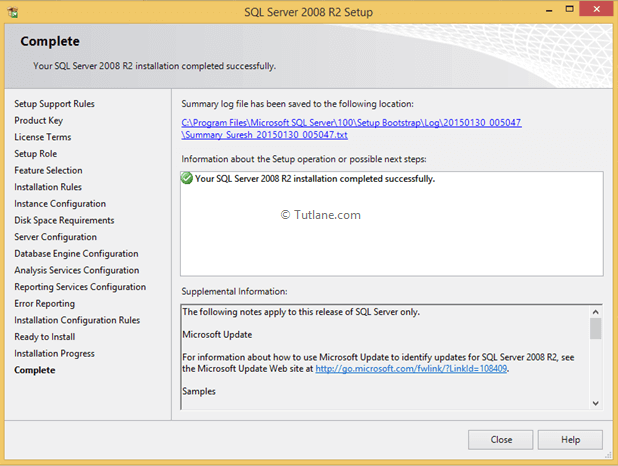Select the bold Complete step in sidebar
The width and height of the screenshot is (618, 466).
coord(35,370)
